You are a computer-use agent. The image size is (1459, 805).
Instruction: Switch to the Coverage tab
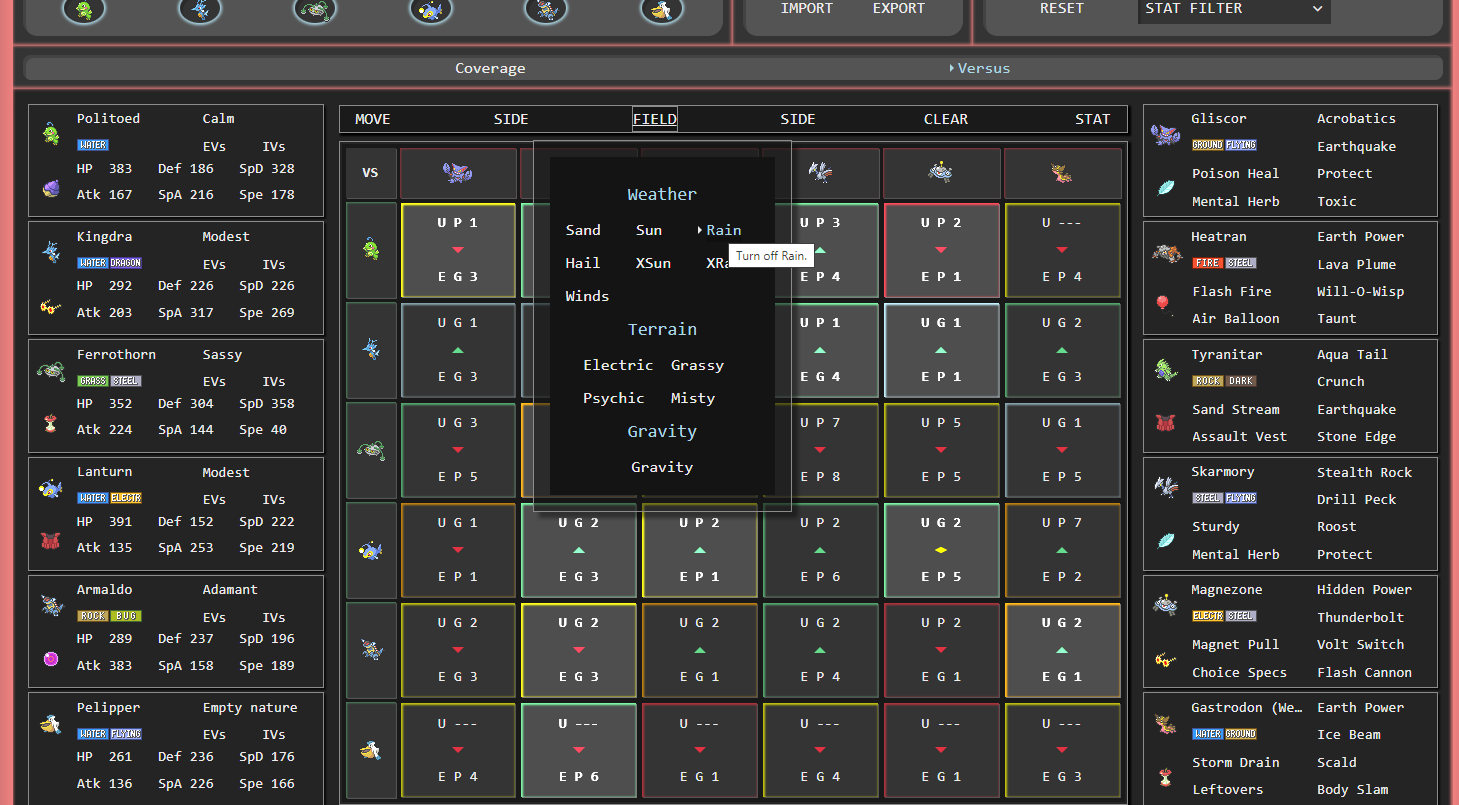[490, 68]
